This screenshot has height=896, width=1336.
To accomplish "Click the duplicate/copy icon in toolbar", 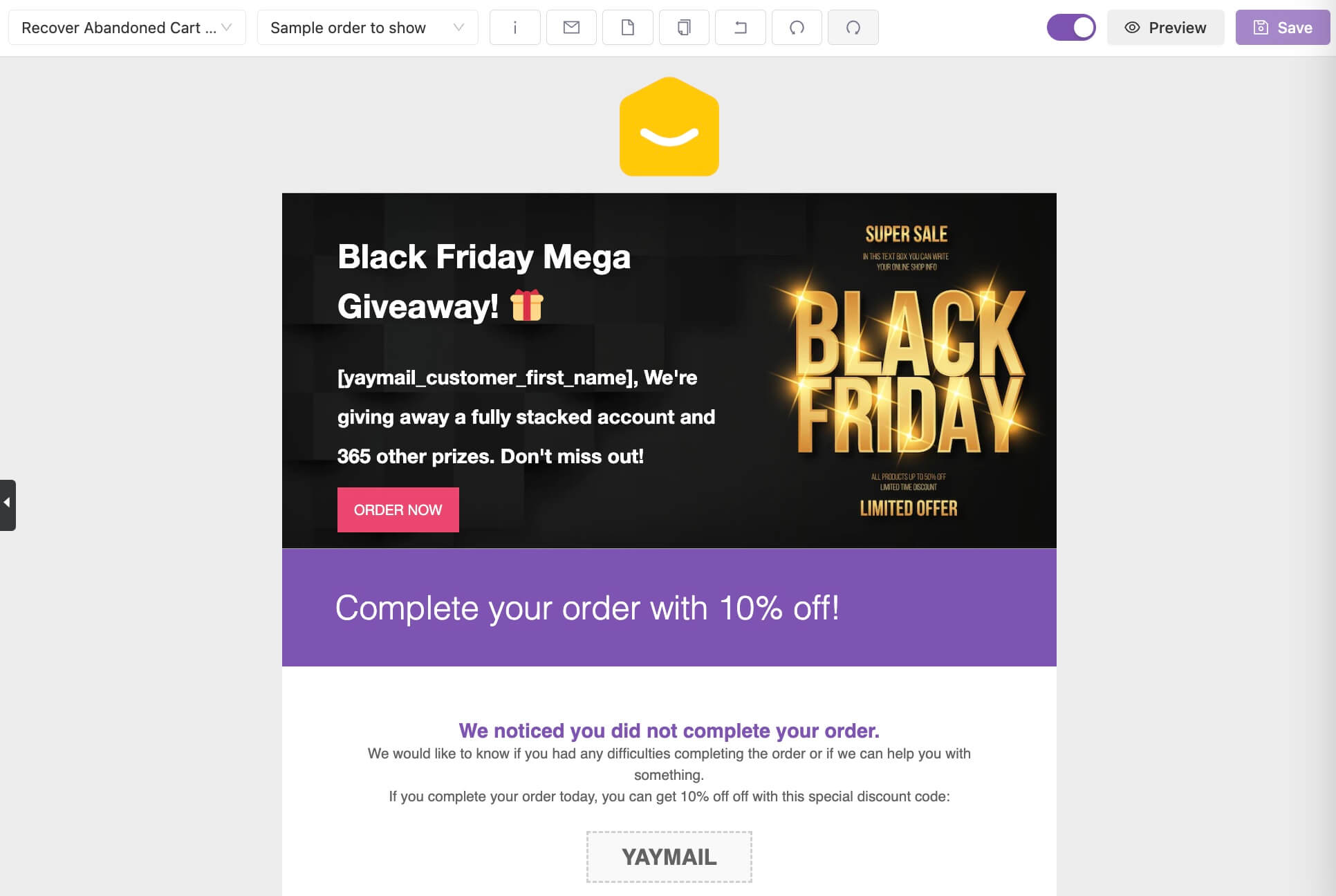I will coord(684,27).
